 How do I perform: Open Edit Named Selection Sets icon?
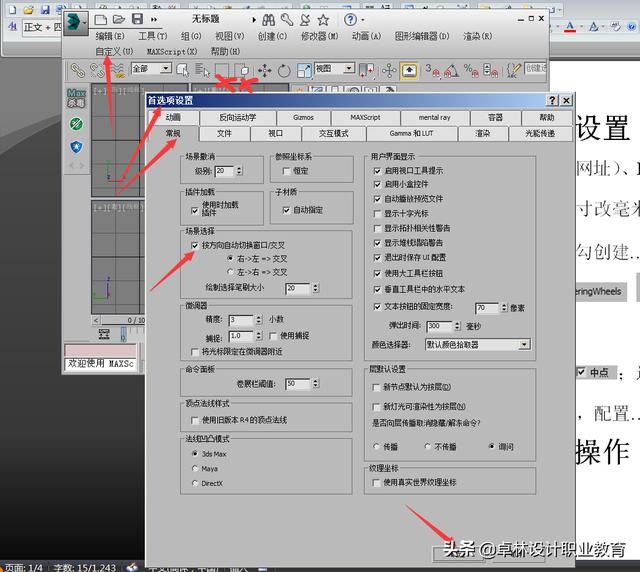(514, 71)
